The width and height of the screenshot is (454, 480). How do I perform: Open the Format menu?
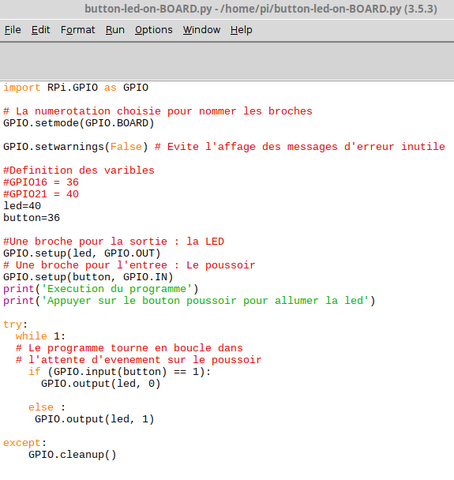click(78, 30)
